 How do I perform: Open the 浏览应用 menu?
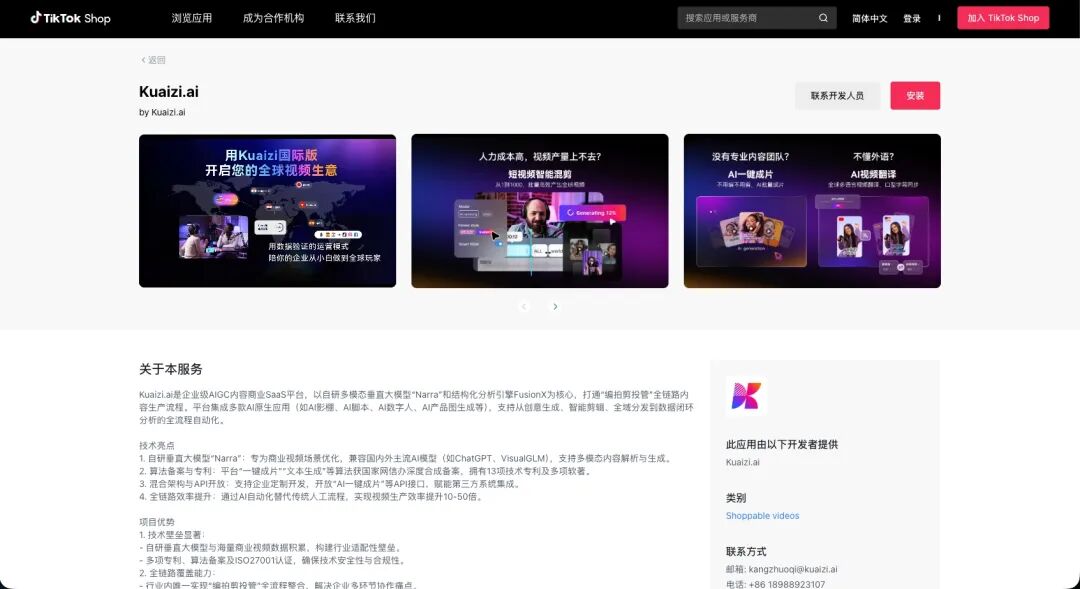(191, 19)
